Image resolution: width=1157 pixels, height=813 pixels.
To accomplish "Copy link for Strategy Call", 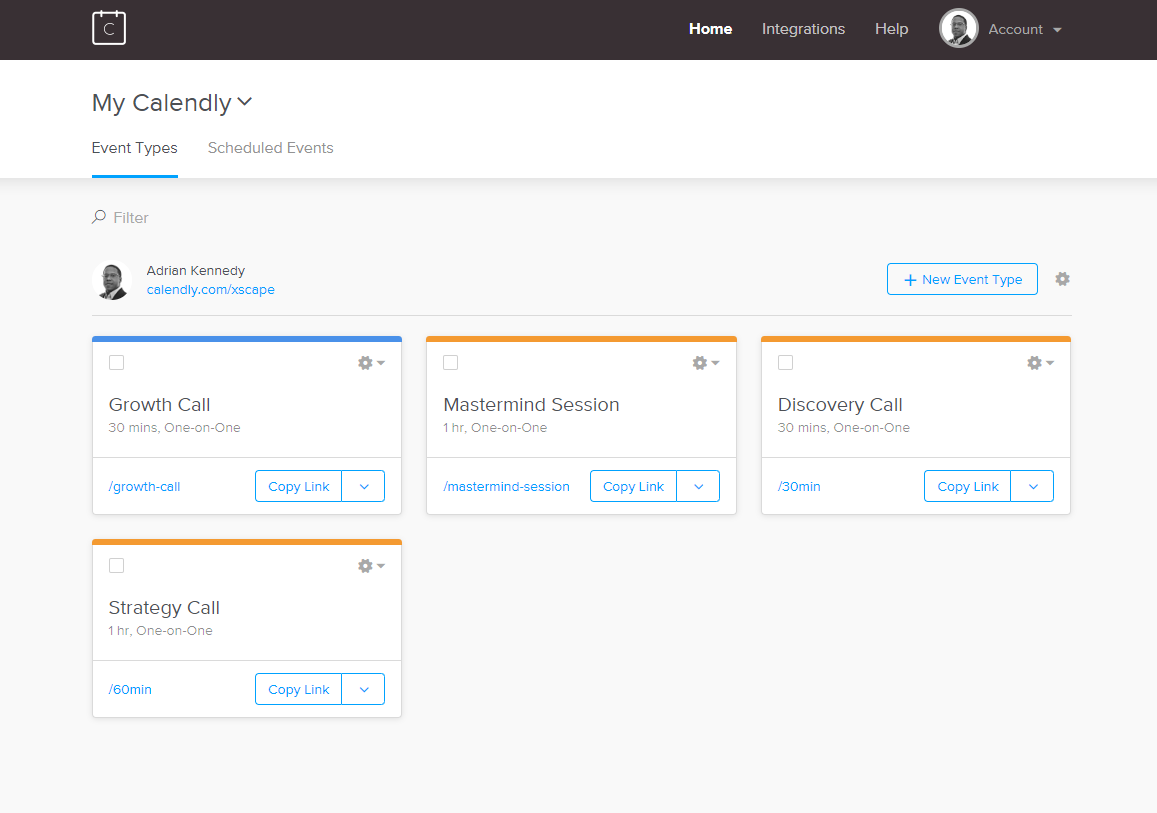I will [x=299, y=689].
